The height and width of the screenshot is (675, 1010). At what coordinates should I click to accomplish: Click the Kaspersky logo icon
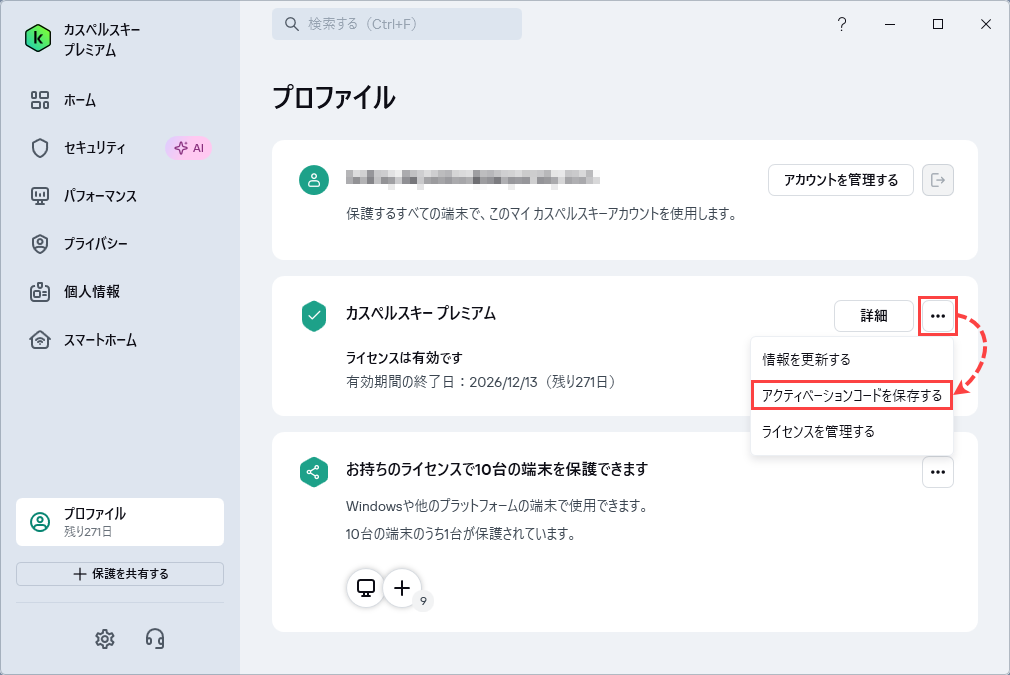tap(38, 39)
